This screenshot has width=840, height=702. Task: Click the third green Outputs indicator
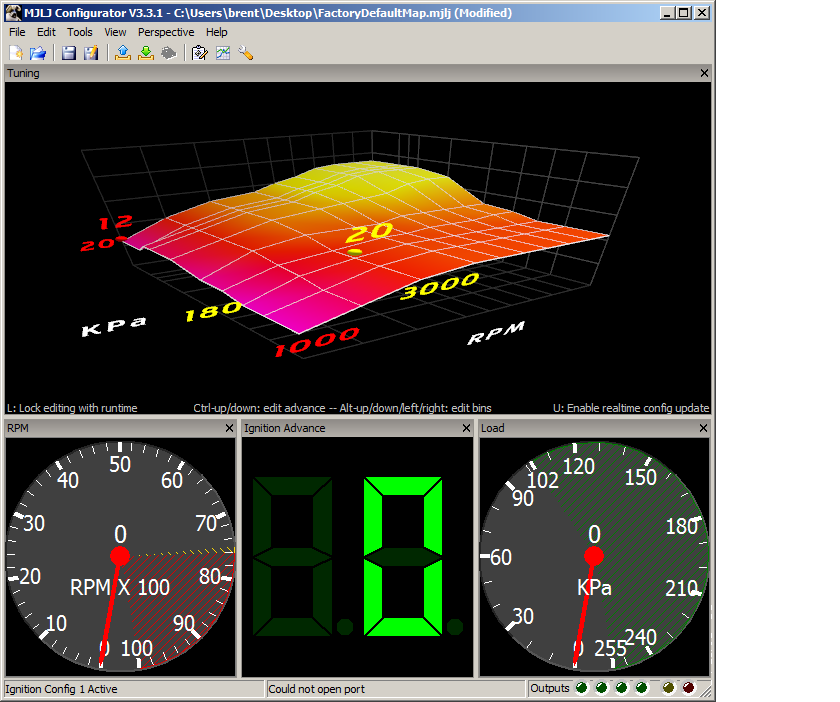pos(621,688)
